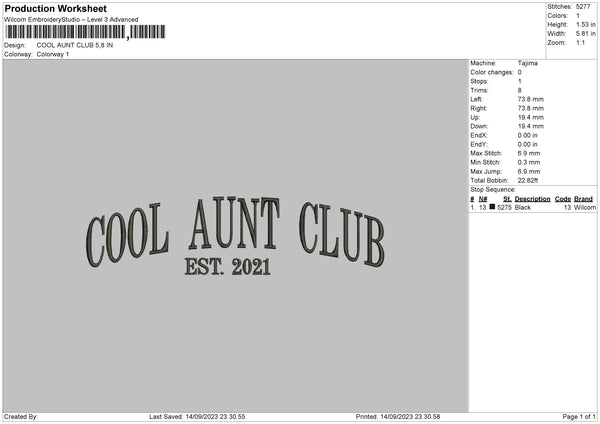
Task: Click the Left value 73.8 mm
Action: click(x=531, y=99)
